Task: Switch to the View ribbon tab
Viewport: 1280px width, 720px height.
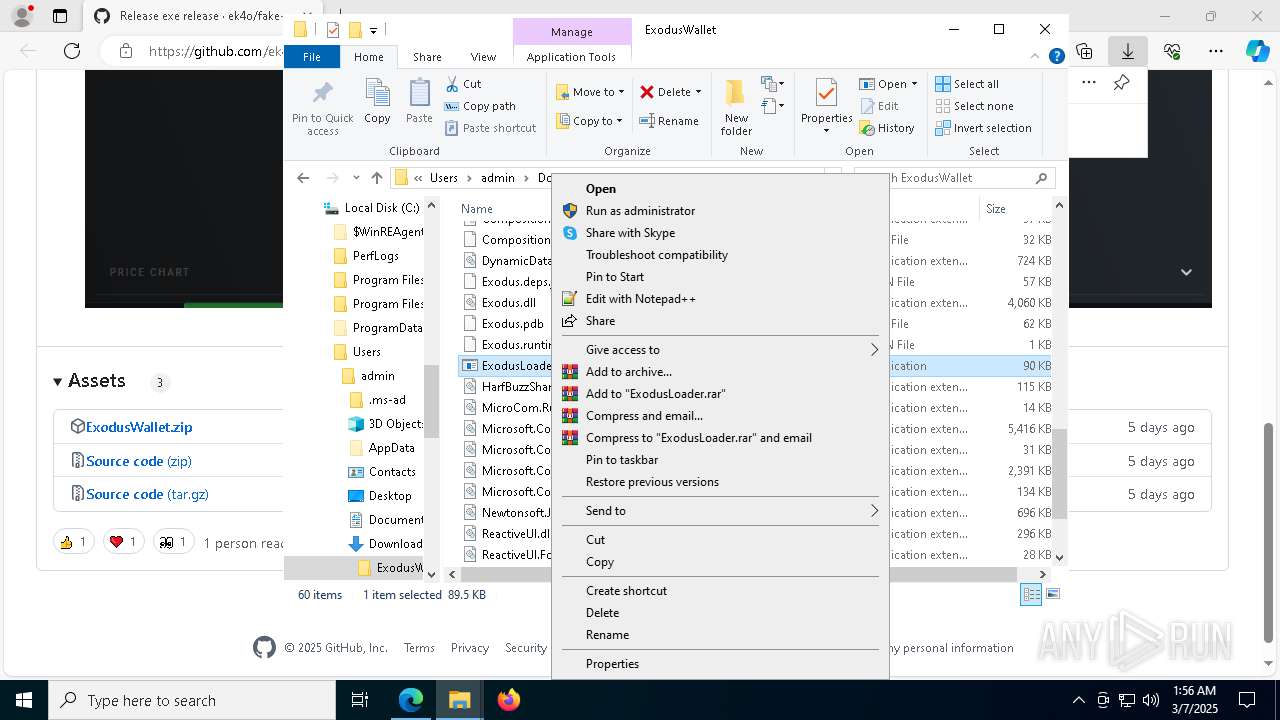Action: 483,57
